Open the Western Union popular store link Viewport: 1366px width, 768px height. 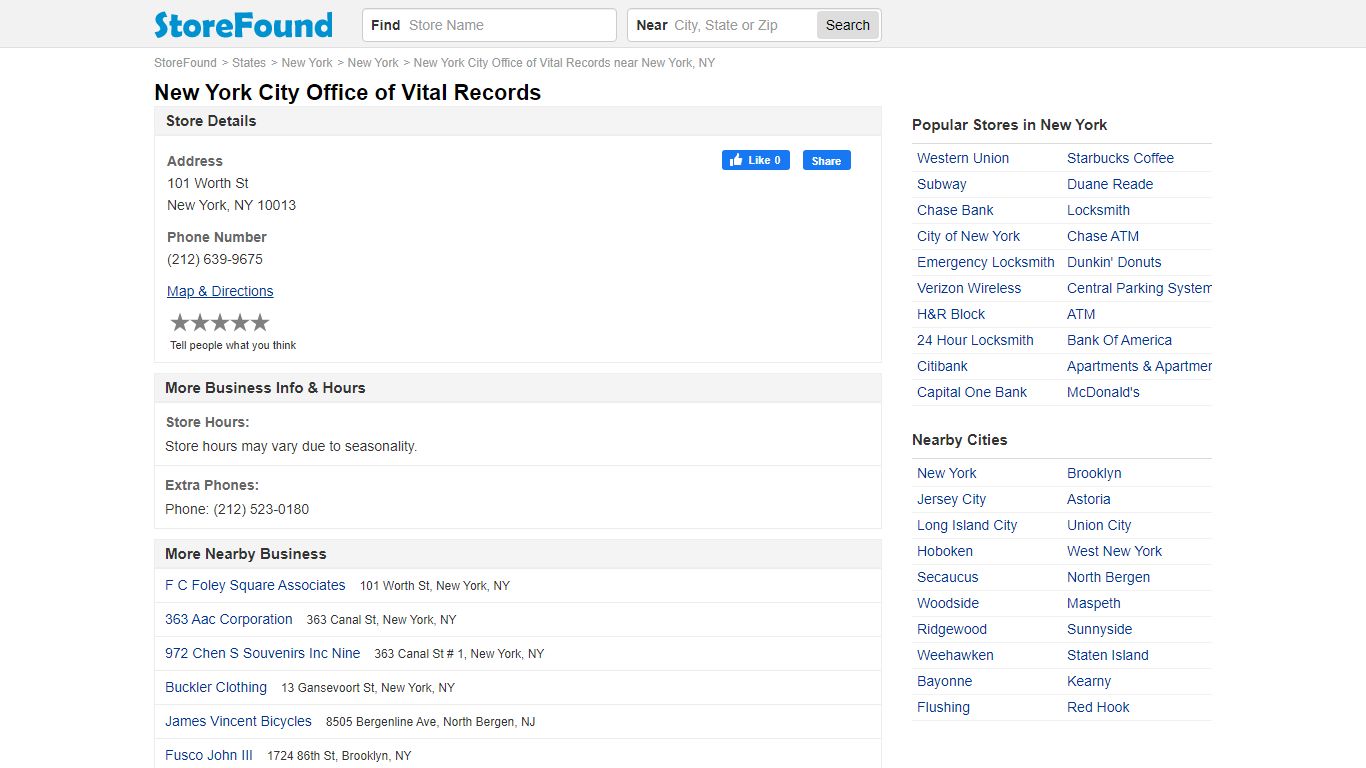(x=963, y=158)
